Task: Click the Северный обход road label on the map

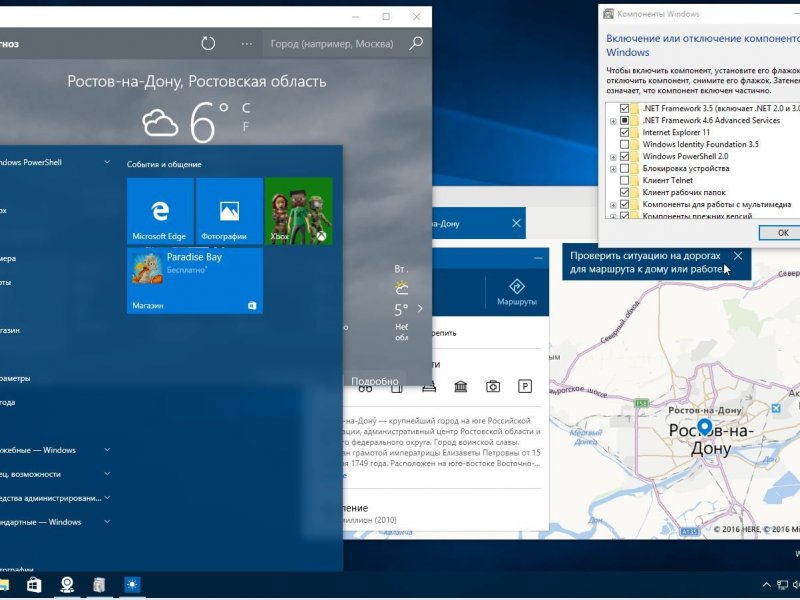Action: pos(619,322)
